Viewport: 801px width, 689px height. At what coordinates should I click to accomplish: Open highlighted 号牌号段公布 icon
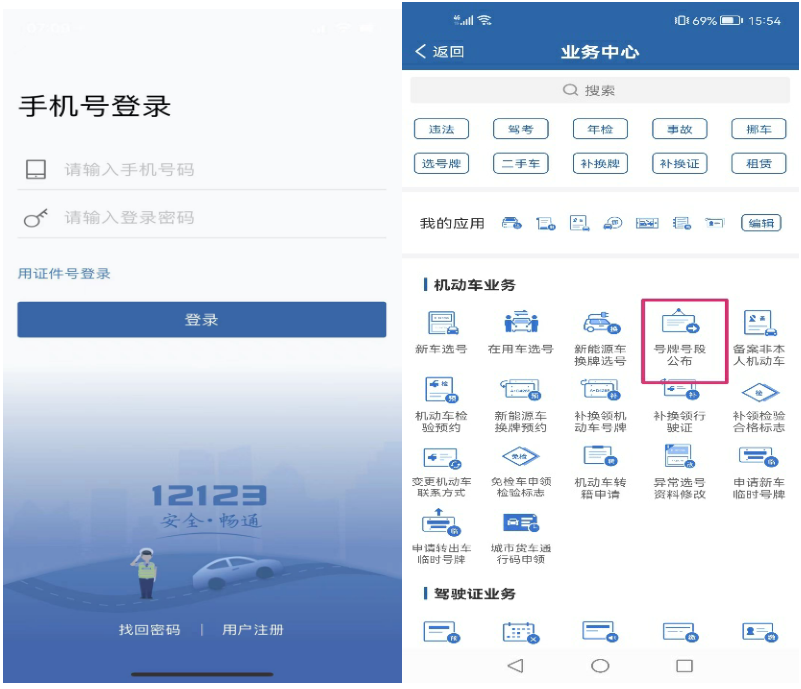680,325
